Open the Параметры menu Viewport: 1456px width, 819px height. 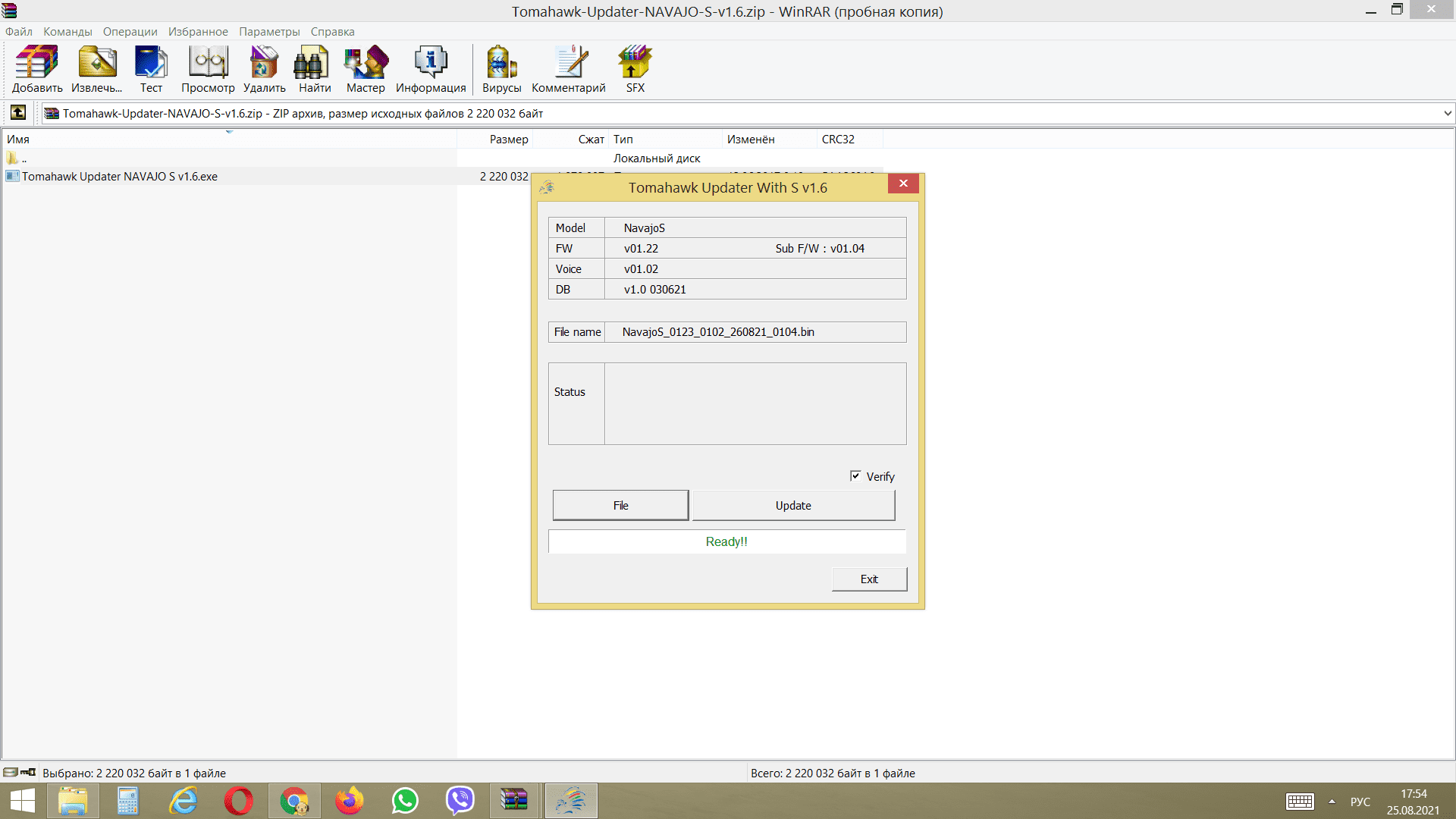[x=269, y=32]
